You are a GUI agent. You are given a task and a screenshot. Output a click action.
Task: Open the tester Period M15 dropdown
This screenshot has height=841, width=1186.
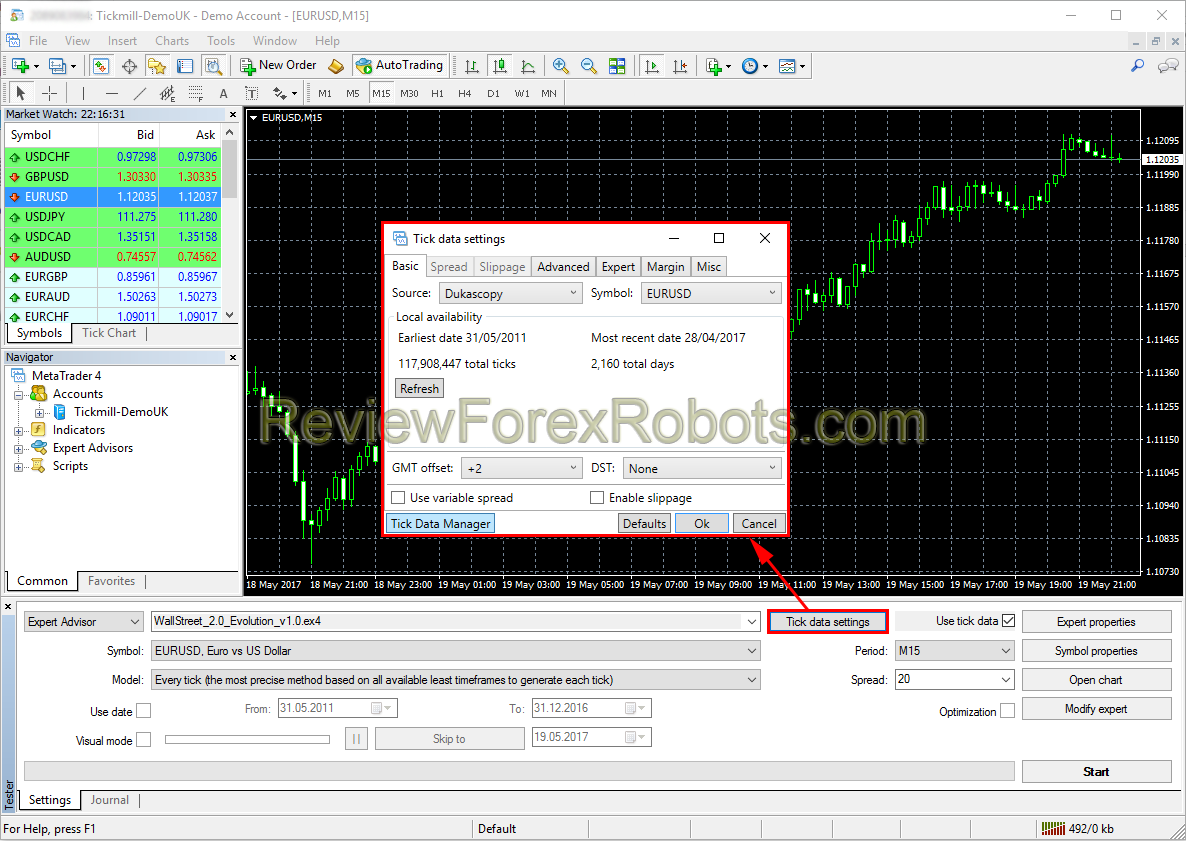click(x=955, y=650)
